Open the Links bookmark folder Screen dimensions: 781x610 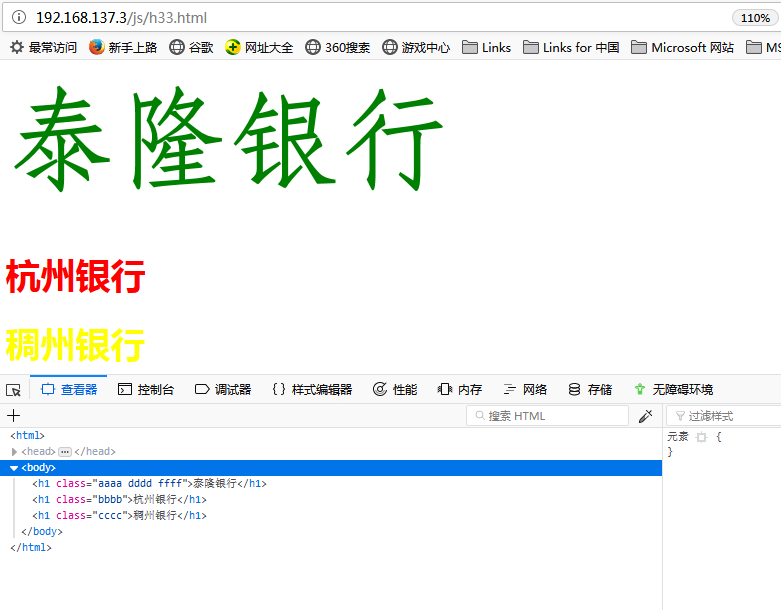[x=487, y=47]
